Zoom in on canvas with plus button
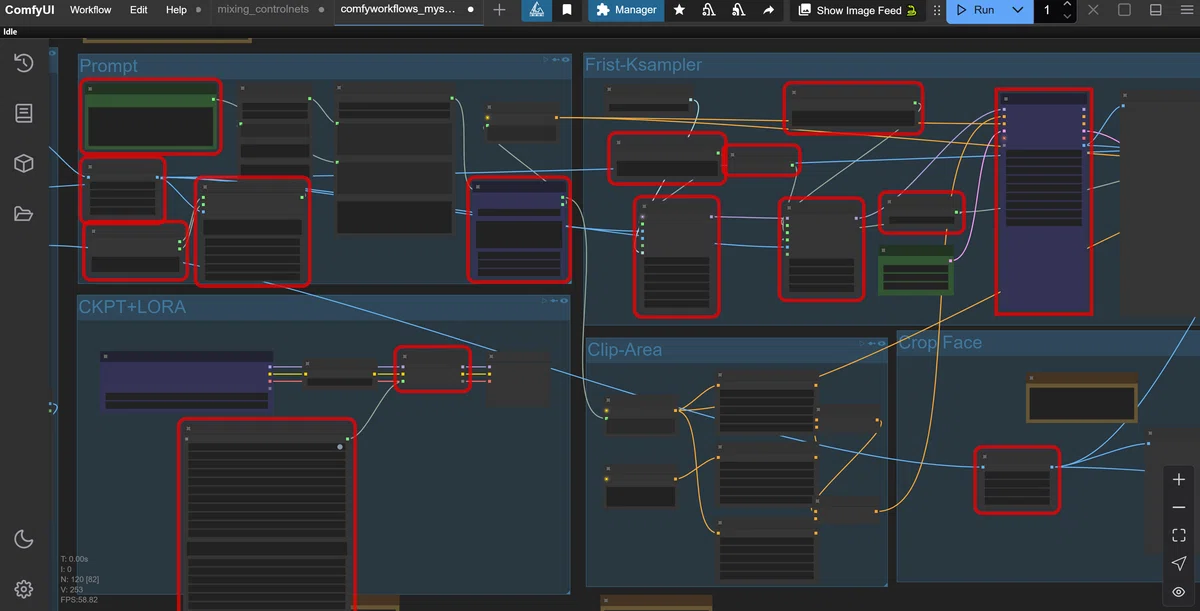The width and height of the screenshot is (1200, 611). pyautogui.click(x=1179, y=480)
